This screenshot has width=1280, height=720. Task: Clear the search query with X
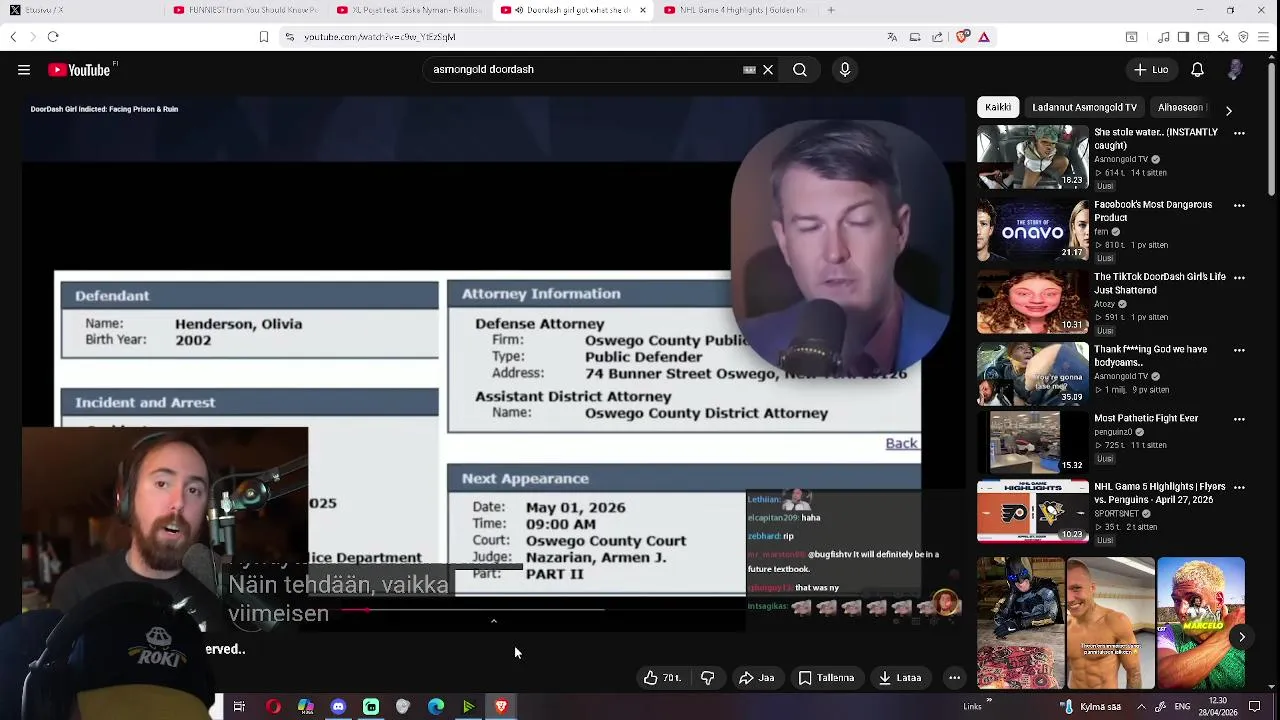768,70
